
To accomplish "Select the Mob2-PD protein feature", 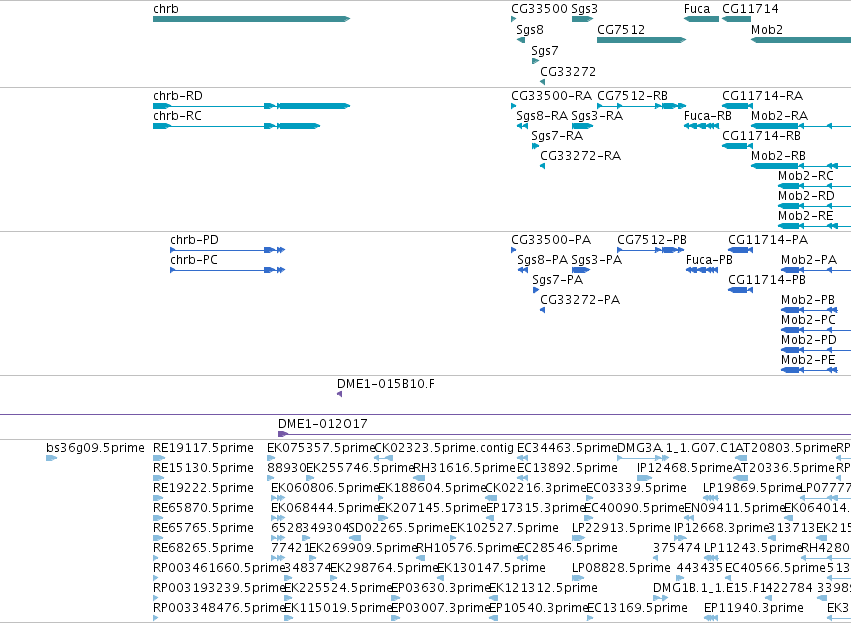I will pyautogui.click(x=816, y=351).
